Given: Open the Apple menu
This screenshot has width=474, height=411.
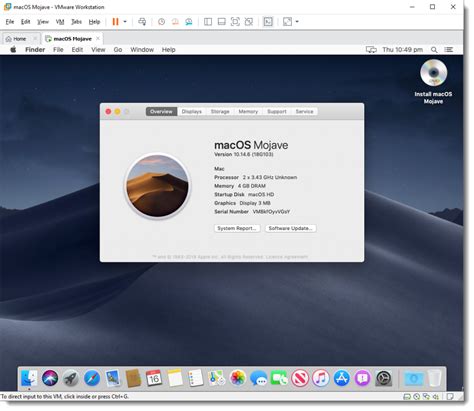Looking at the screenshot, I should coord(13,50).
